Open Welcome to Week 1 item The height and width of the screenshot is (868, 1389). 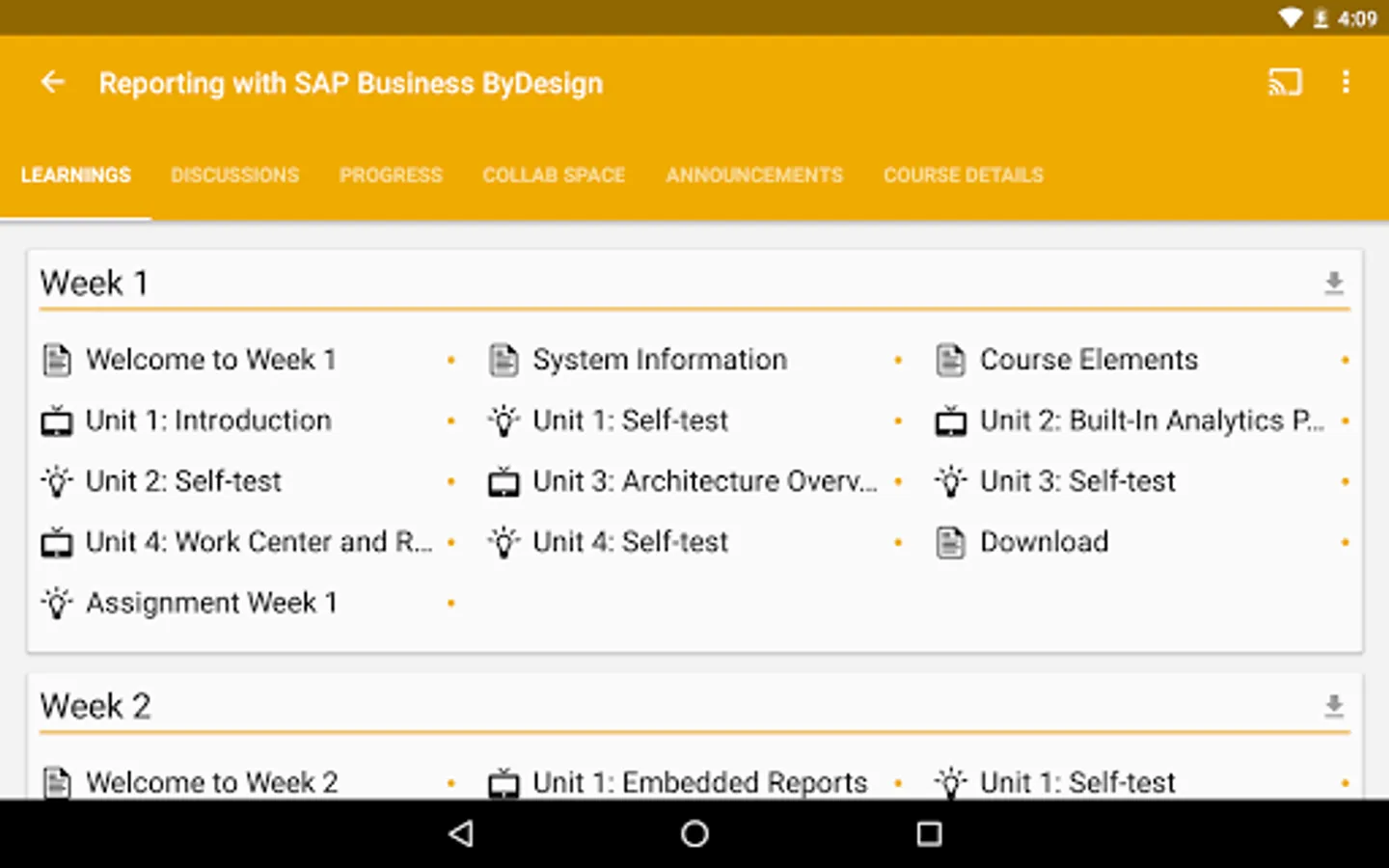210,360
